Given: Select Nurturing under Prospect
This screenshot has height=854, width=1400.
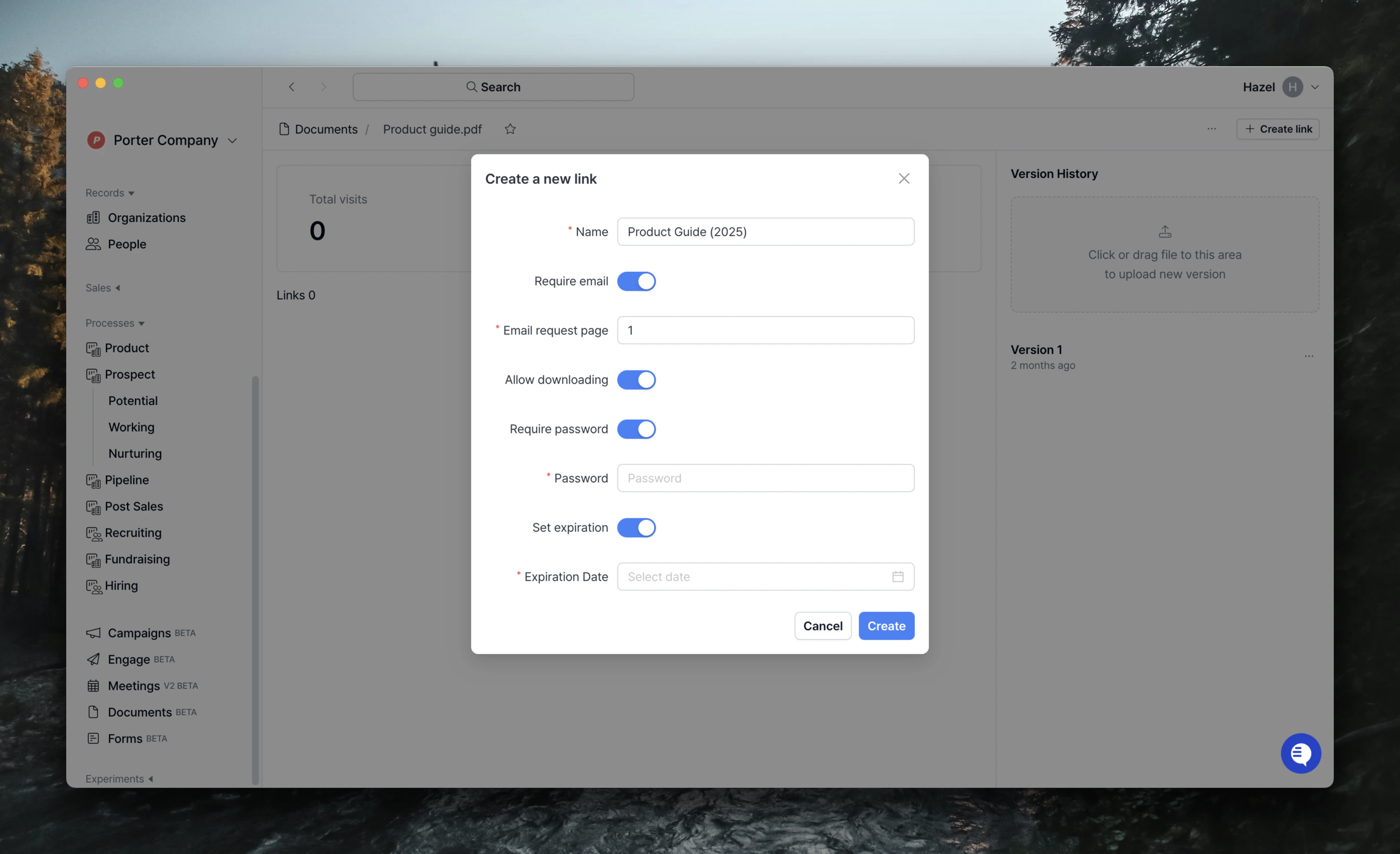Looking at the screenshot, I should 135,454.
